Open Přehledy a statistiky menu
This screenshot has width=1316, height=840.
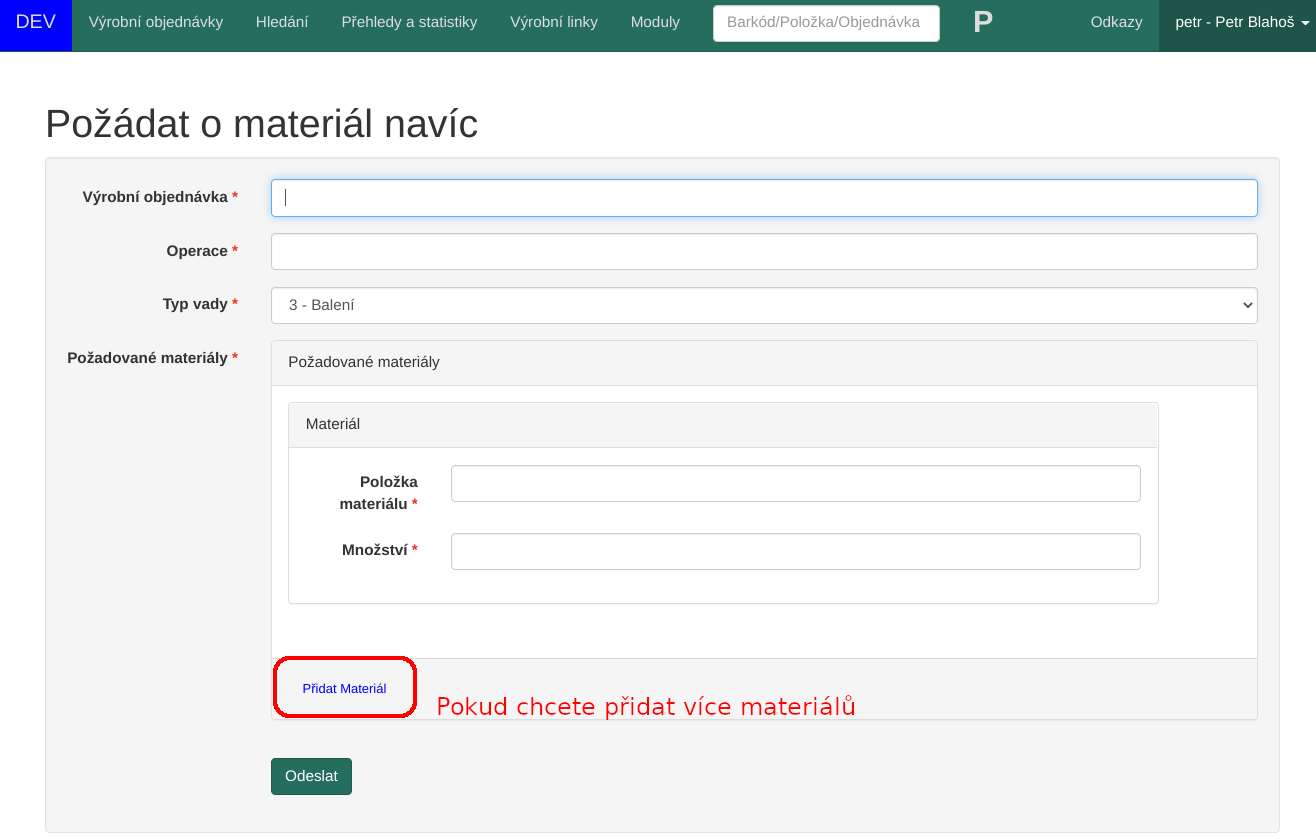point(409,22)
